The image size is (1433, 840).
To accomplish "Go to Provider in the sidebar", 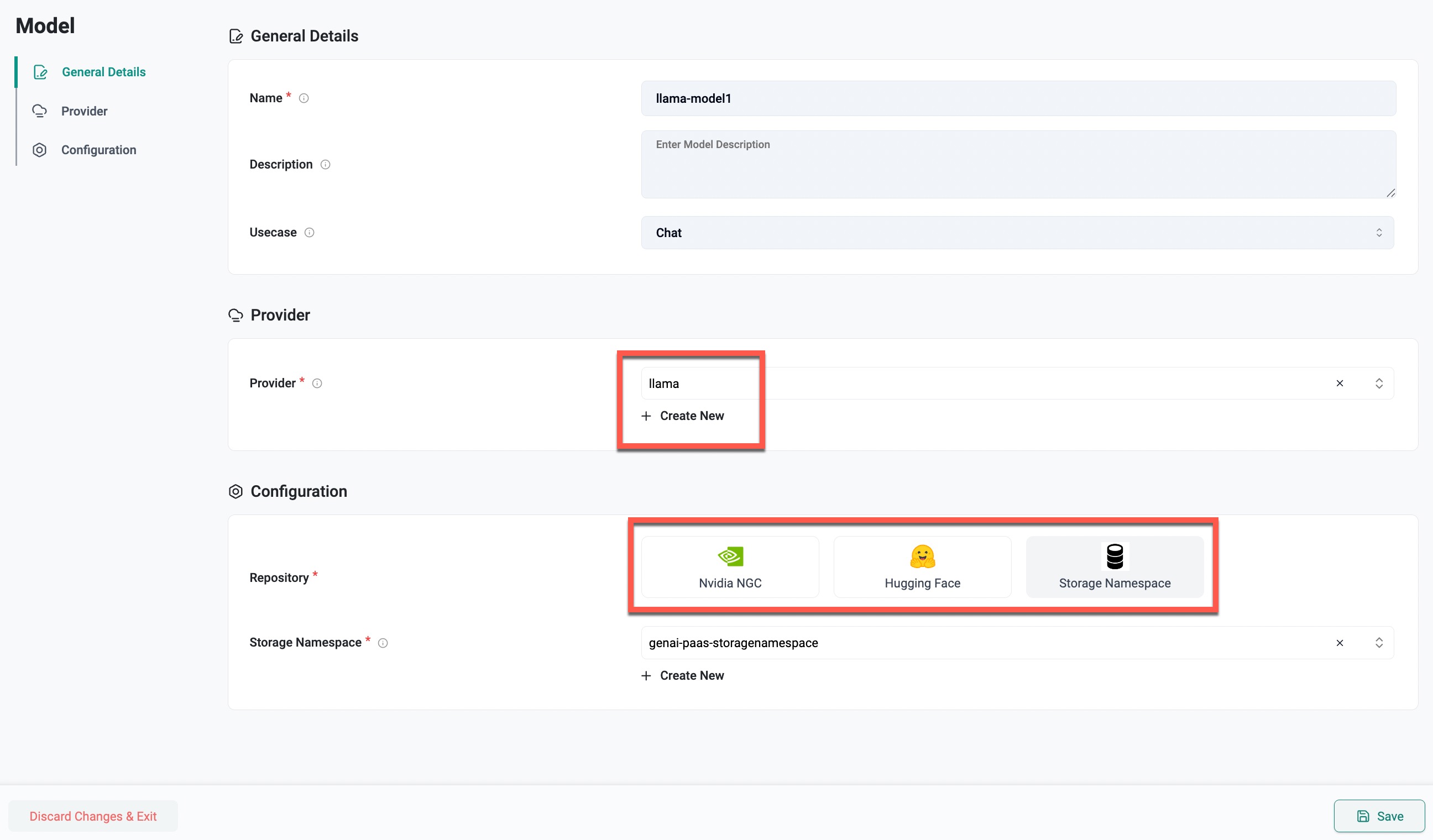I will tap(84, 112).
